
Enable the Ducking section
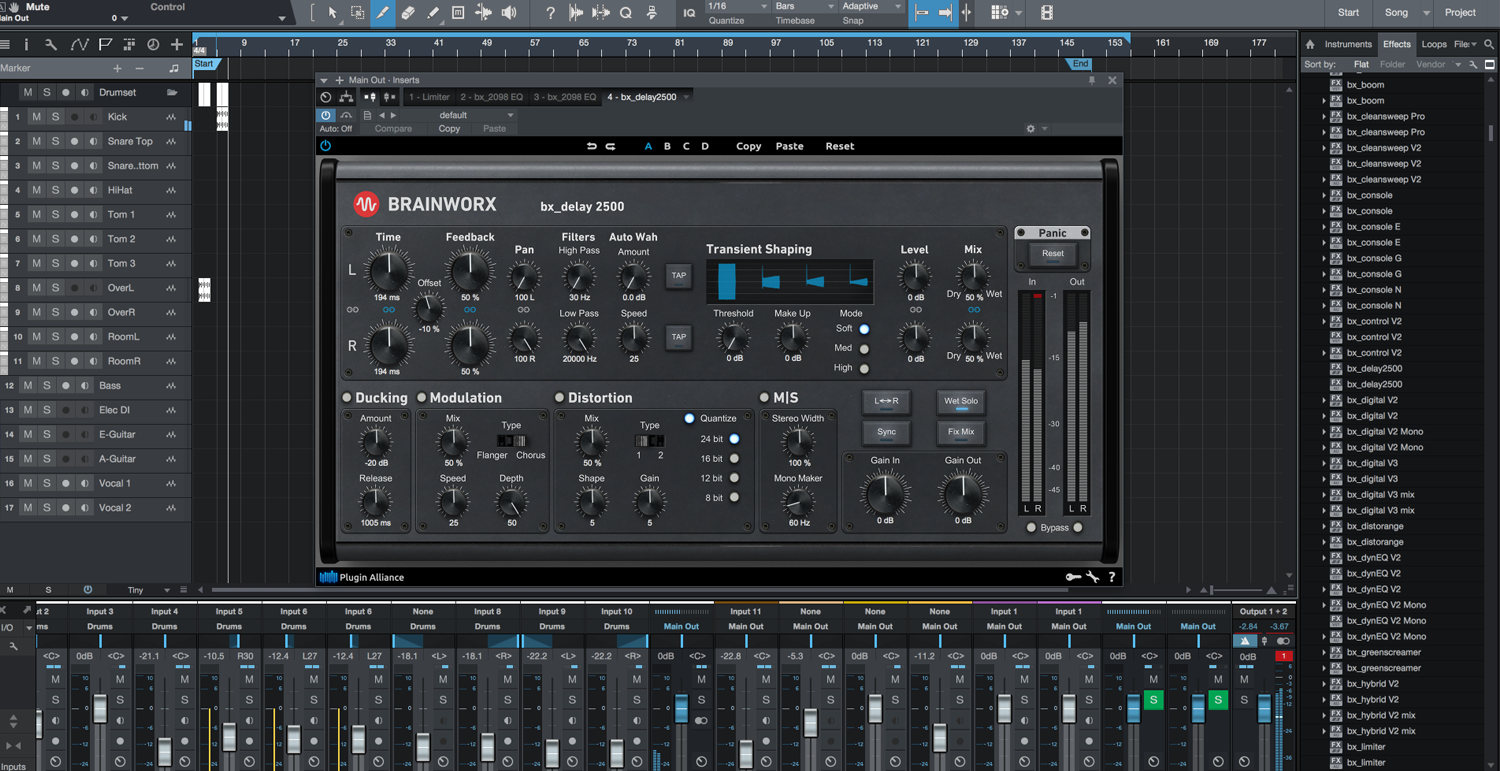click(x=347, y=398)
